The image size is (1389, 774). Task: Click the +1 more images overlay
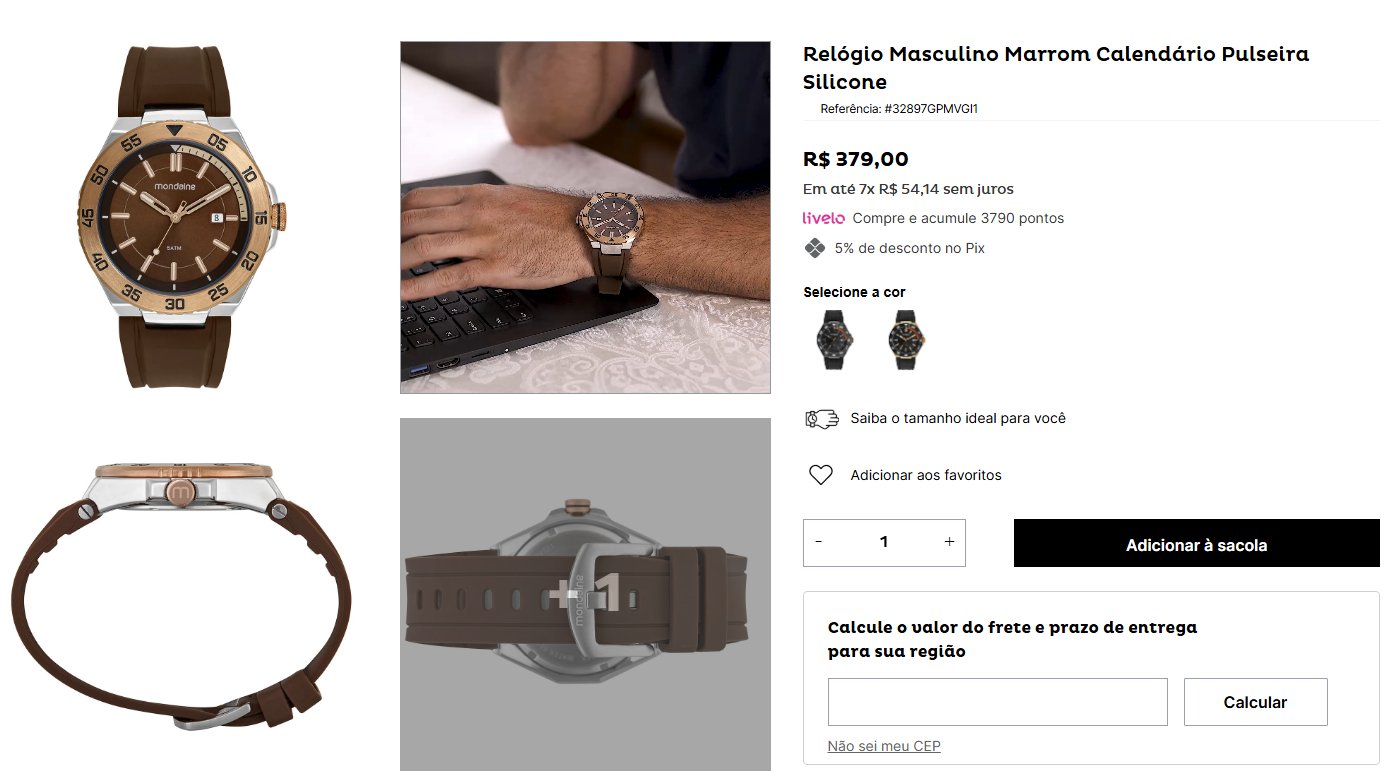(585, 594)
